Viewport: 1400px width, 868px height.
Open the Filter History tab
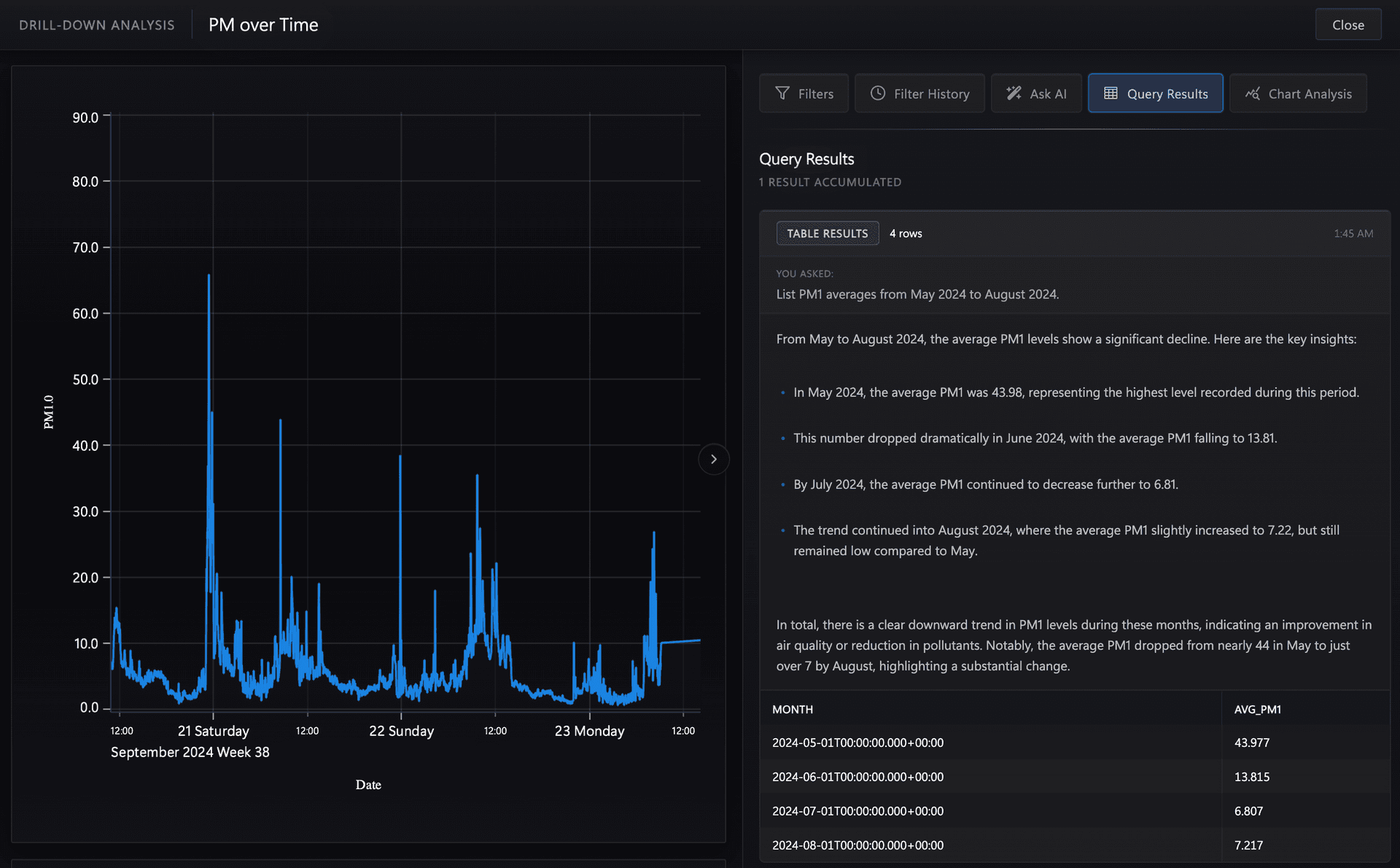point(919,93)
